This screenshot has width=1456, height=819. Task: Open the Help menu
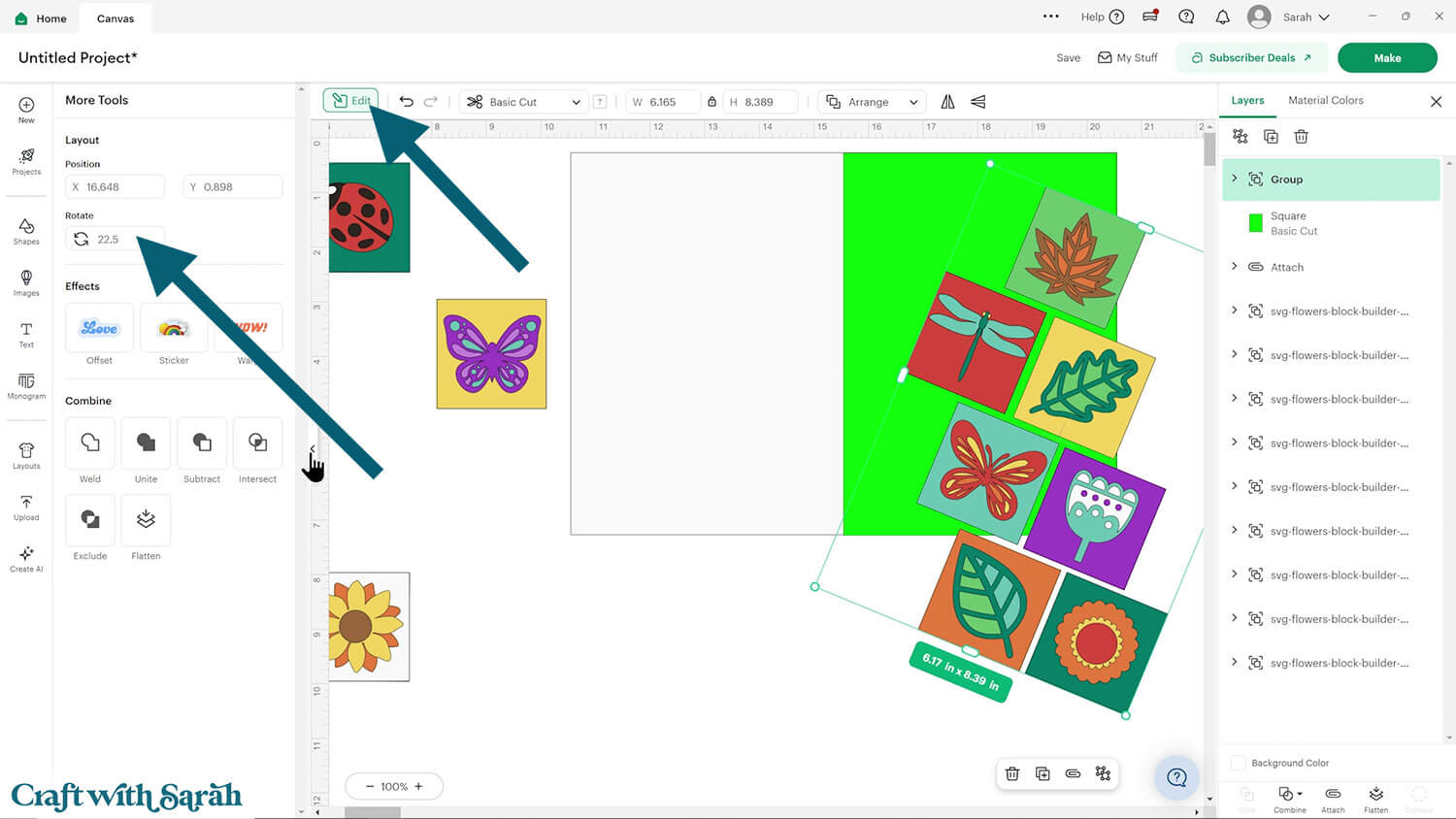(1102, 16)
